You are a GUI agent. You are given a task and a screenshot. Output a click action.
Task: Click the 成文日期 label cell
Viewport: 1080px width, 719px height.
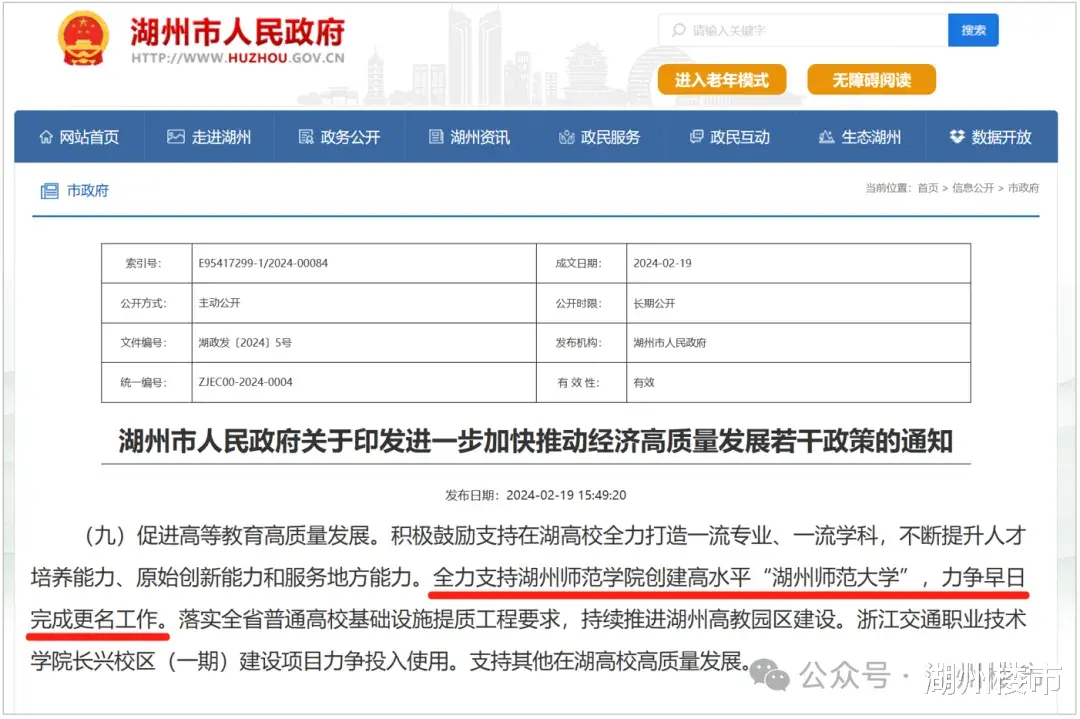(x=581, y=263)
